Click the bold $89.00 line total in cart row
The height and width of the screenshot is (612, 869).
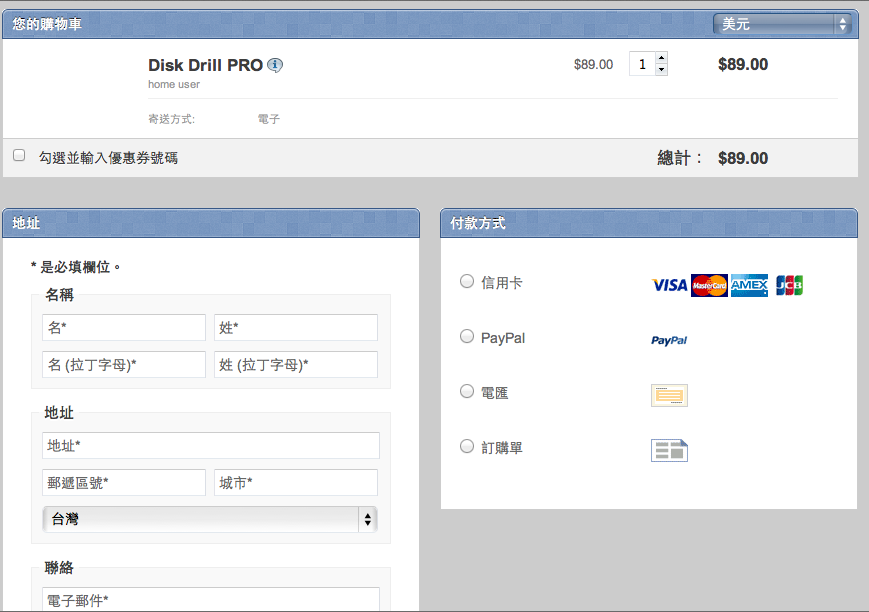point(743,64)
